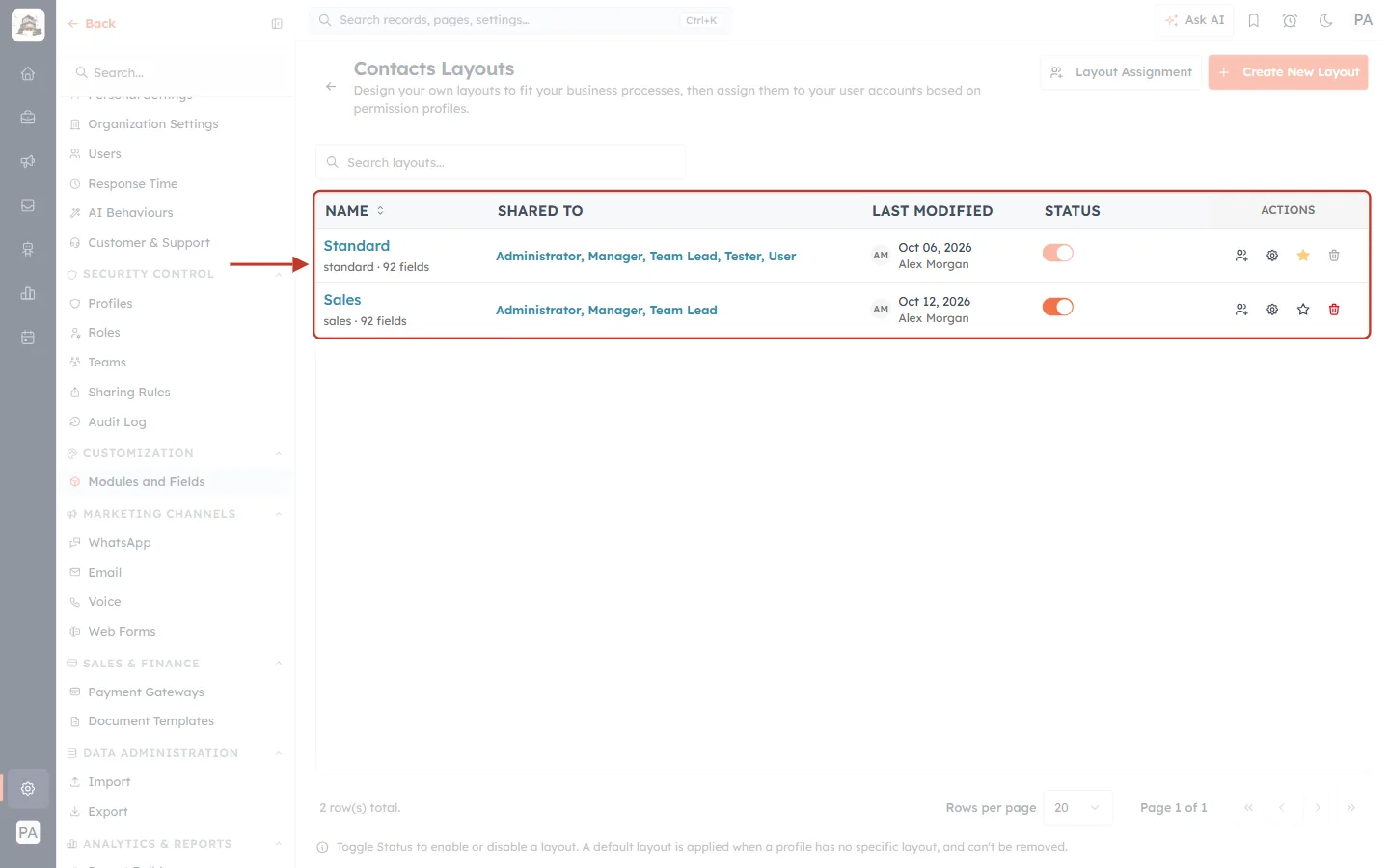
Task: Open the alarm clock reminders icon
Action: [1290, 20]
